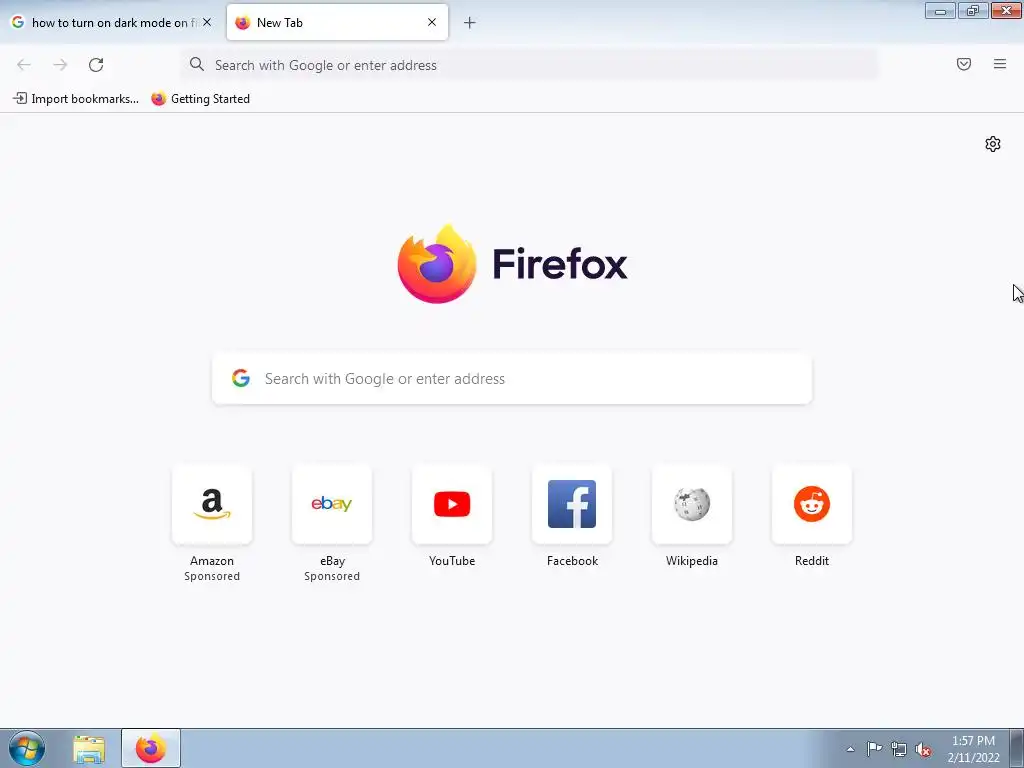Open the Action Center flag icon
1024x768 pixels.
(x=874, y=749)
